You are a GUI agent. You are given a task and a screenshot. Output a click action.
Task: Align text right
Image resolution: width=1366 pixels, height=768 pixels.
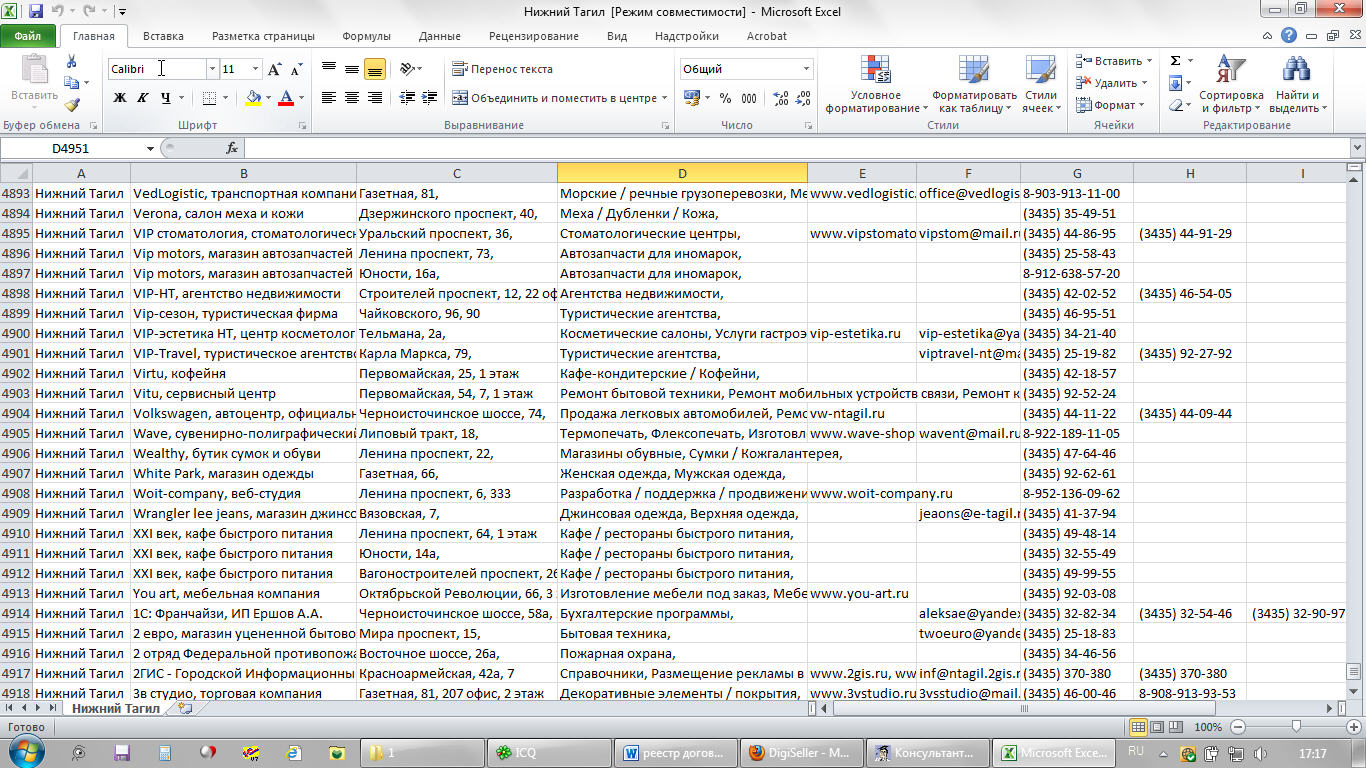coord(375,98)
